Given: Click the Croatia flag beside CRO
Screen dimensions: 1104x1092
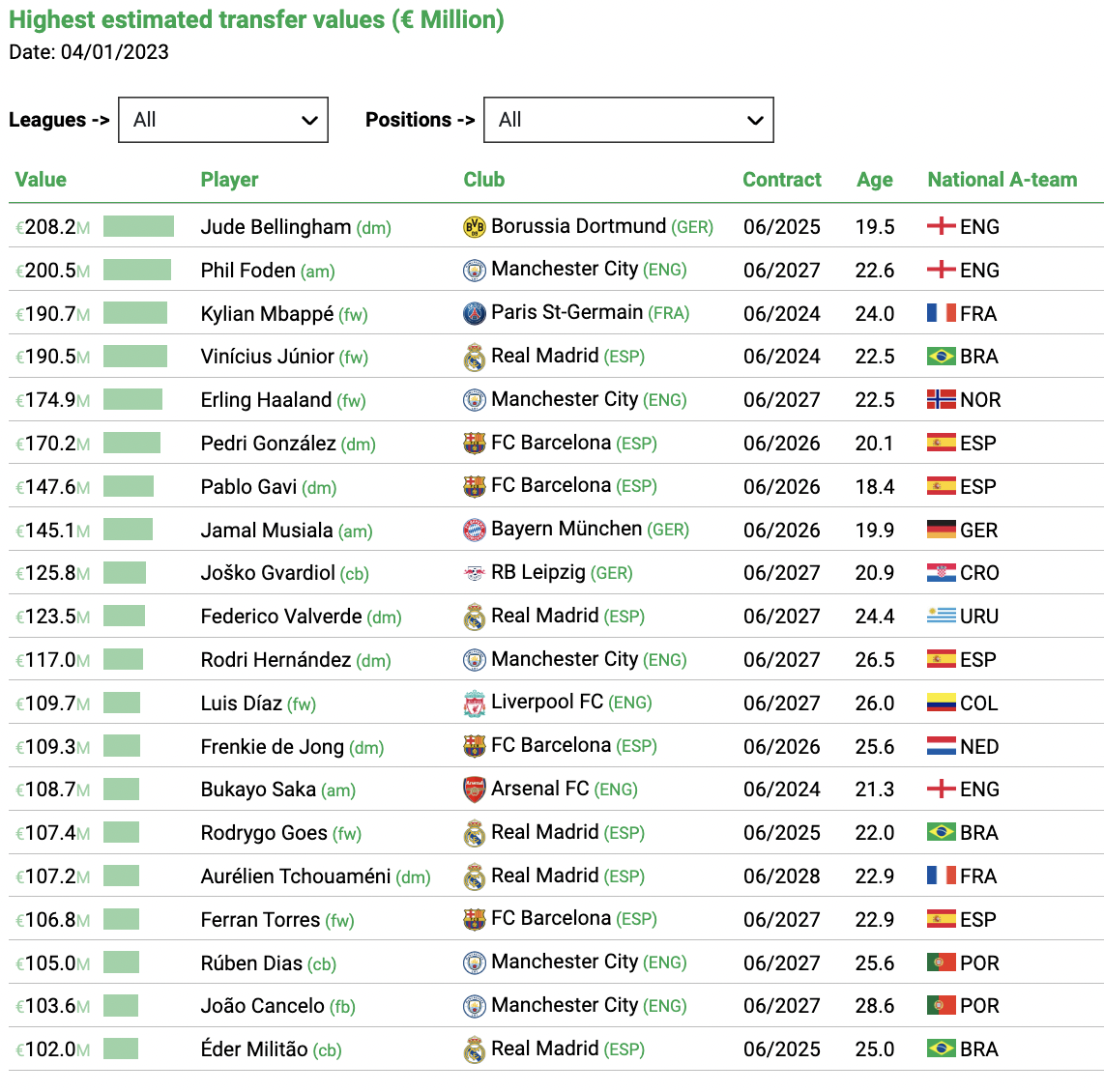Looking at the screenshot, I should (x=942, y=573).
